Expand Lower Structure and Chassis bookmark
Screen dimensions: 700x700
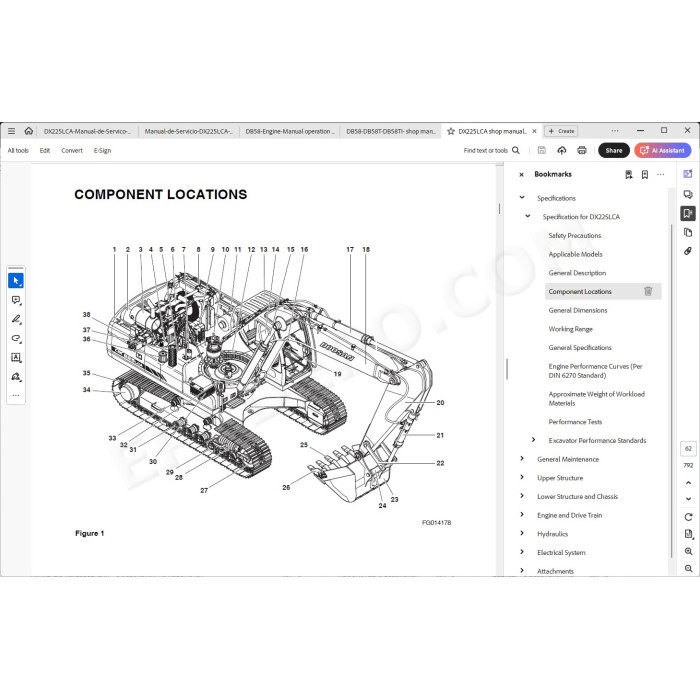click(522, 496)
